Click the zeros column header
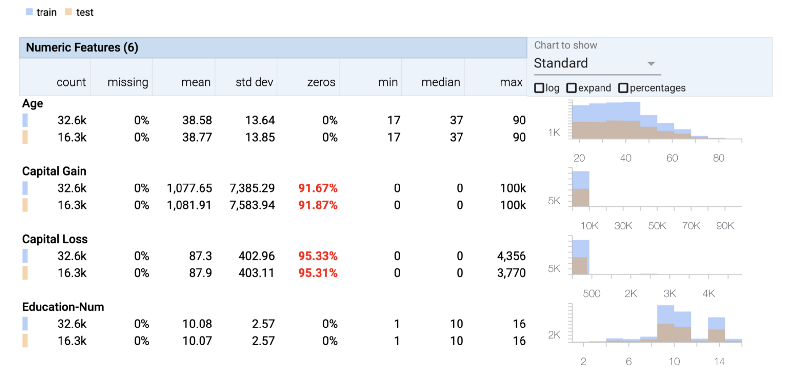 point(322,82)
